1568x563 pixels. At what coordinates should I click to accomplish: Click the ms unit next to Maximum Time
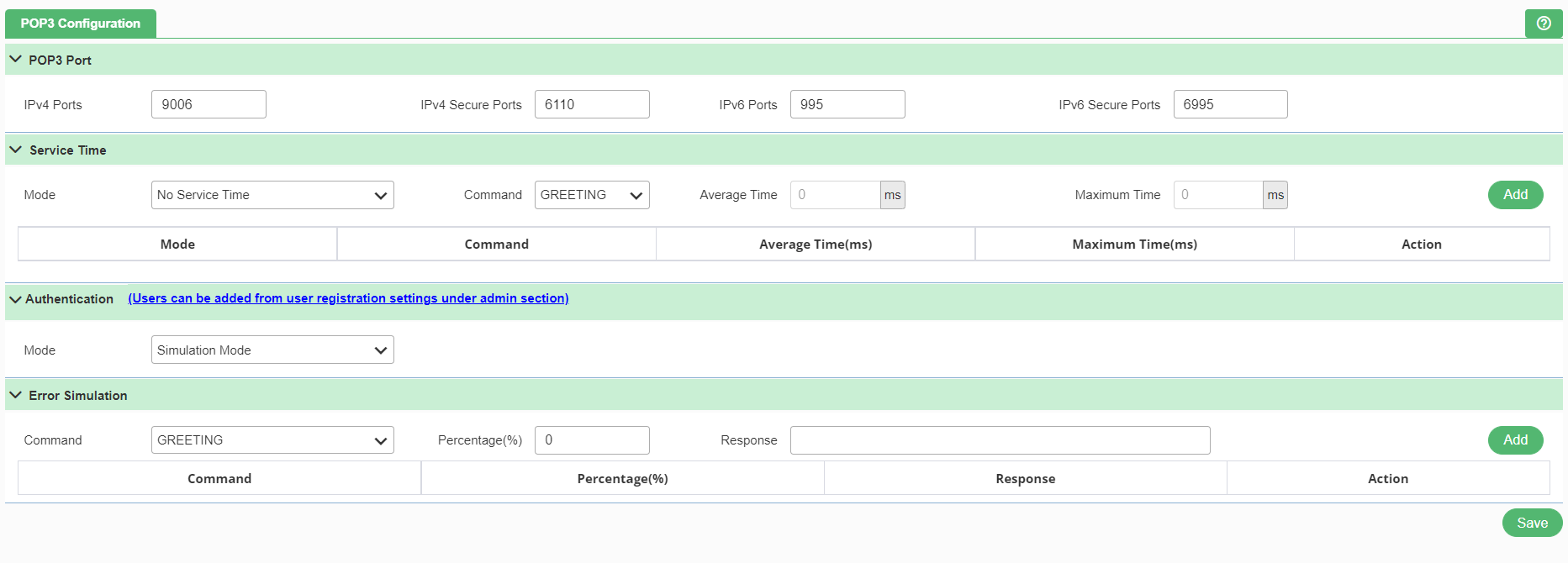(1275, 195)
